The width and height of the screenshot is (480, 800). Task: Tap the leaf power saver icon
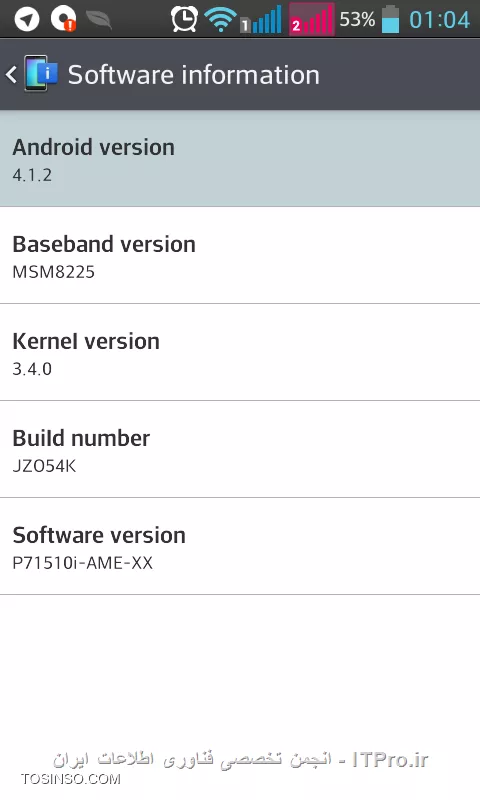(x=99, y=19)
